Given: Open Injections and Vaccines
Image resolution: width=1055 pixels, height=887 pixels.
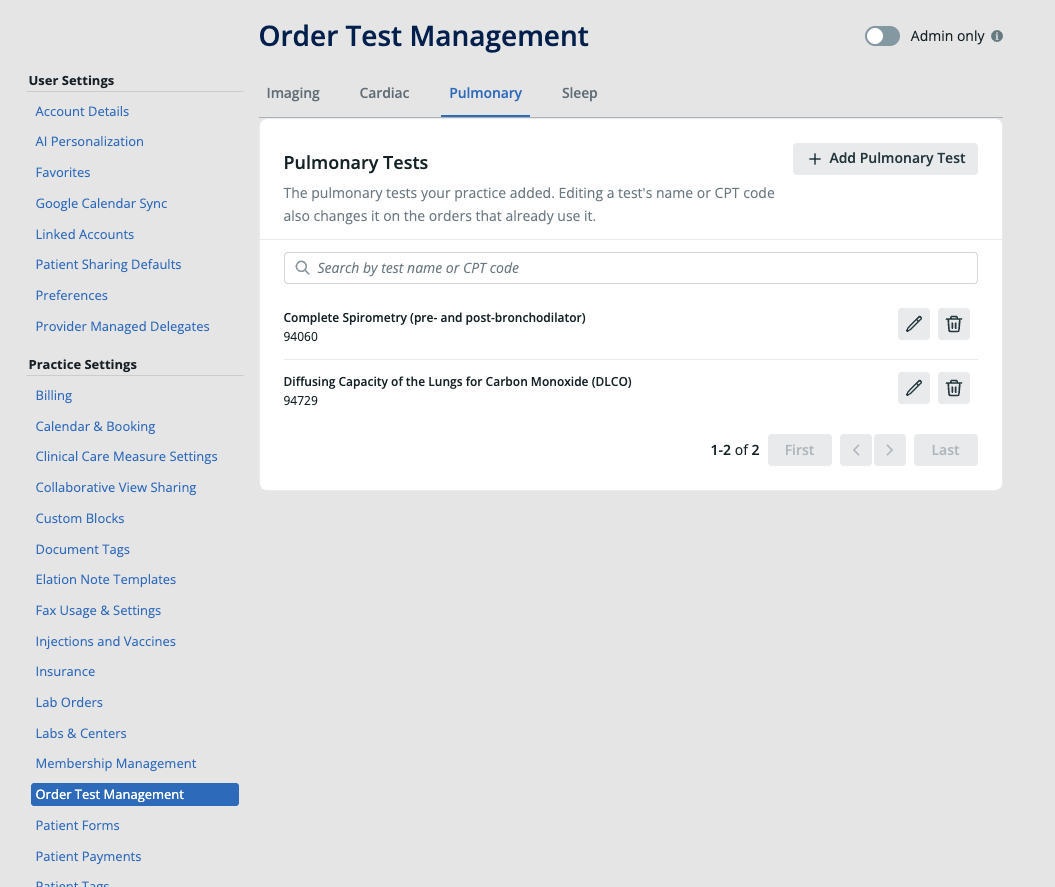Looking at the screenshot, I should pyautogui.click(x=106, y=641).
